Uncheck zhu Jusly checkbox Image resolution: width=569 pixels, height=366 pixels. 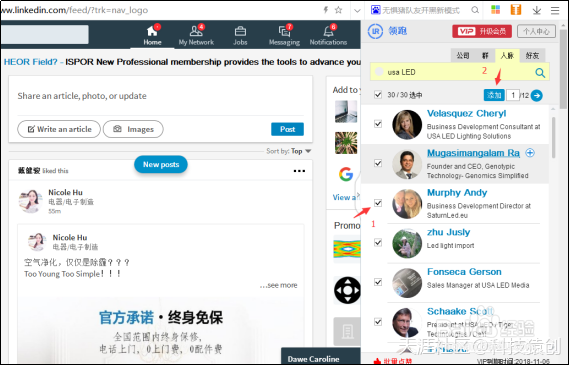pos(378,242)
